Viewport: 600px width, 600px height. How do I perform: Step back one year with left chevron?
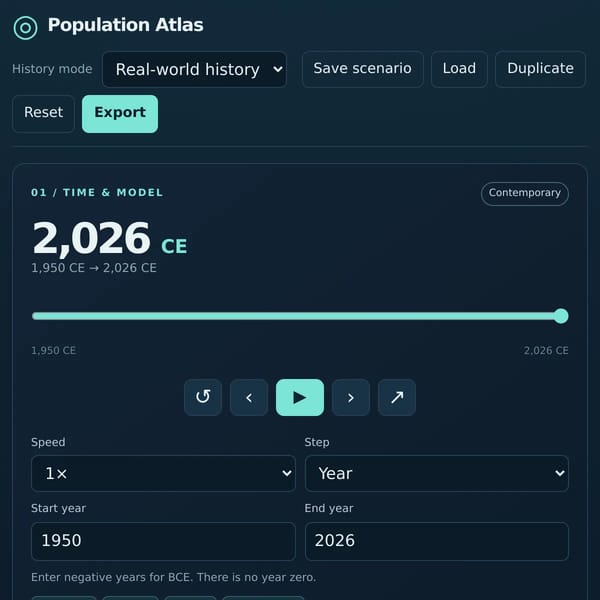coord(249,397)
